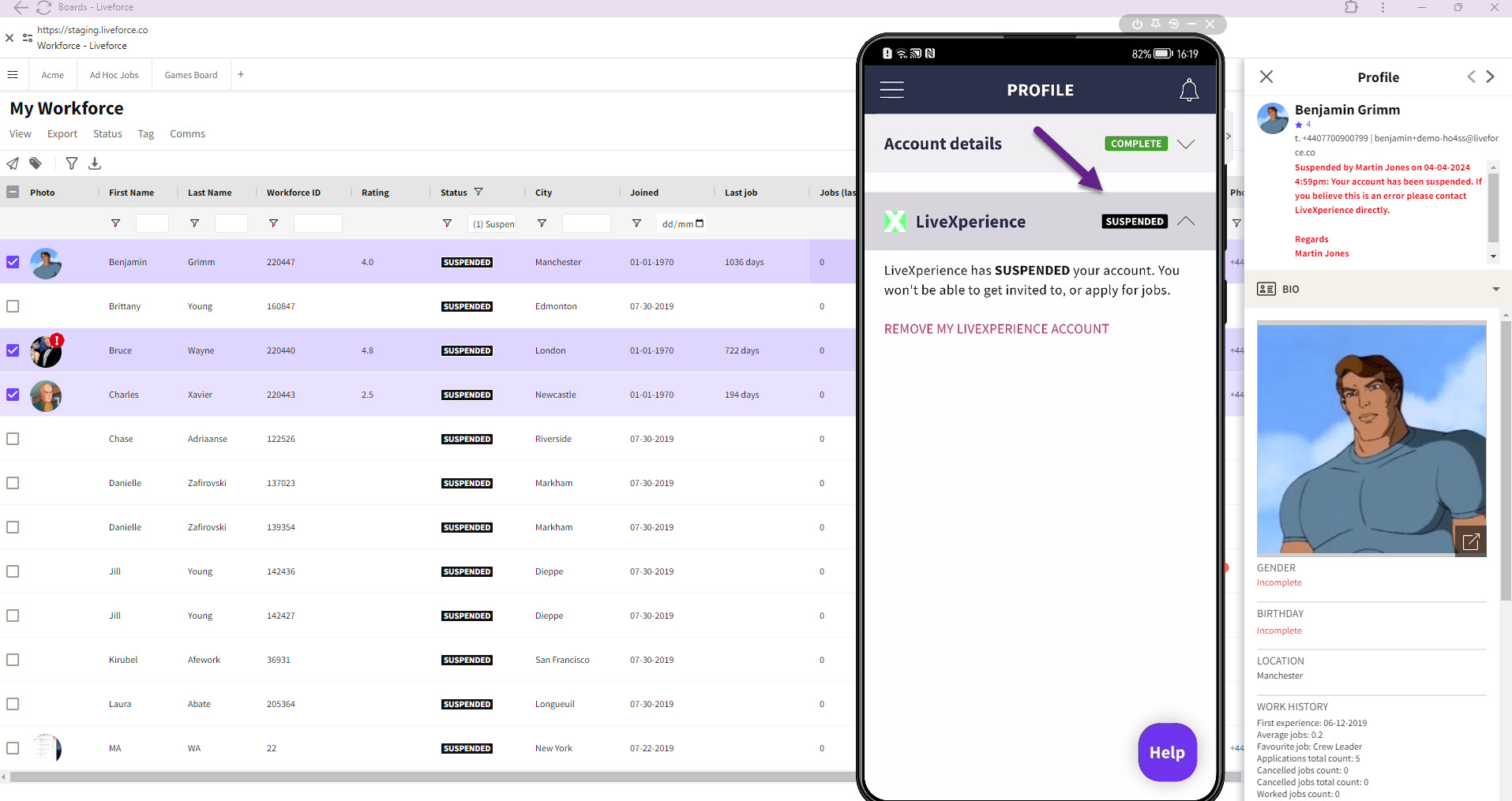Open the phone hamburger menu

coord(891,90)
